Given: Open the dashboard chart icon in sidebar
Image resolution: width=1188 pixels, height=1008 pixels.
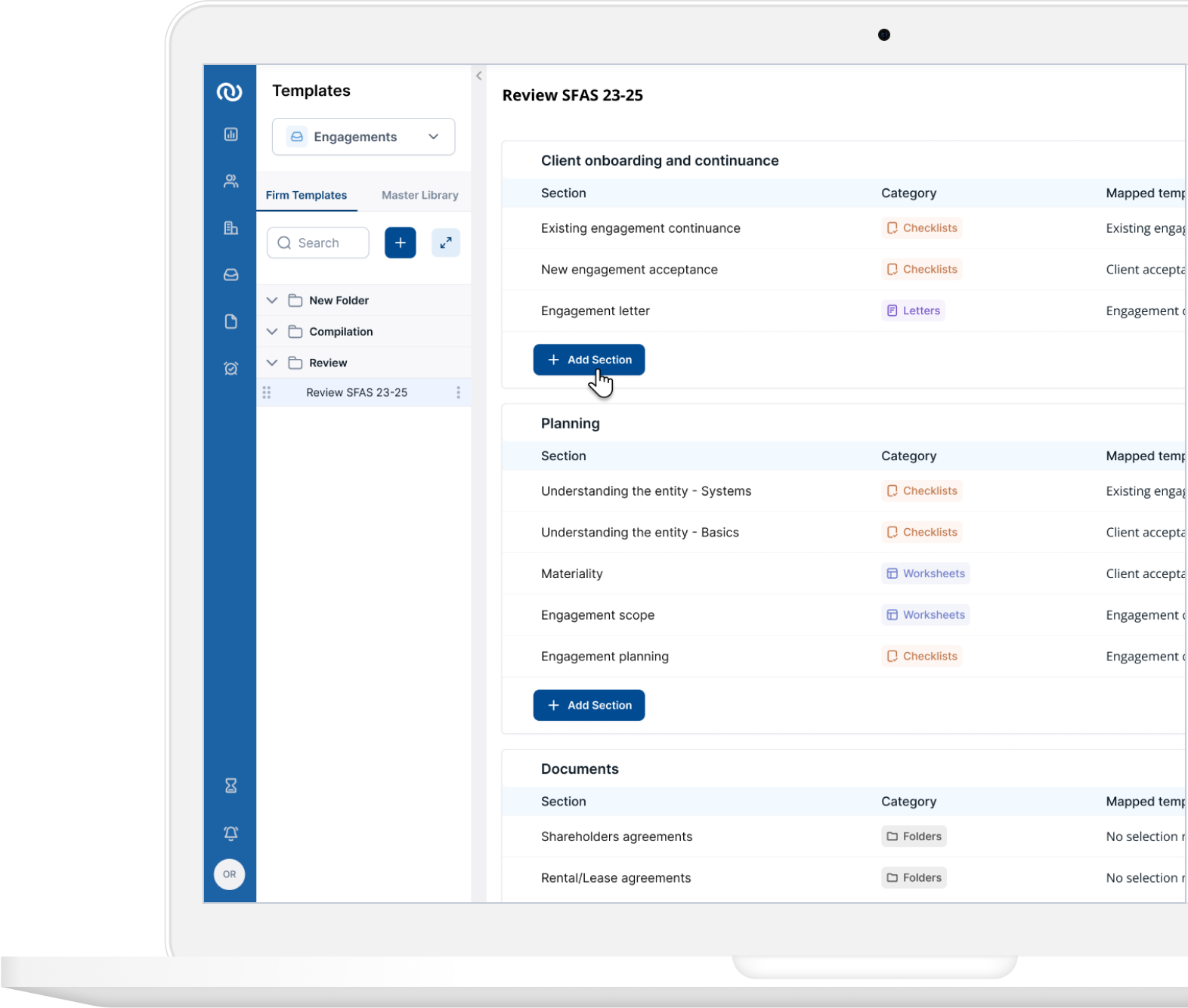Looking at the screenshot, I should coord(230,135).
